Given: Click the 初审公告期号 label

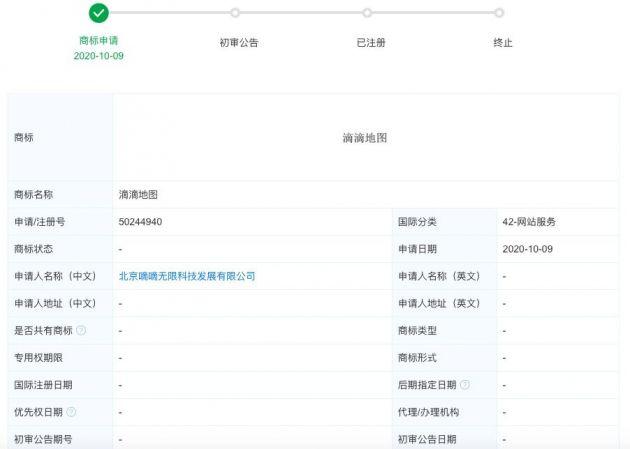Looking at the screenshot, I should [x=43, y=439].
